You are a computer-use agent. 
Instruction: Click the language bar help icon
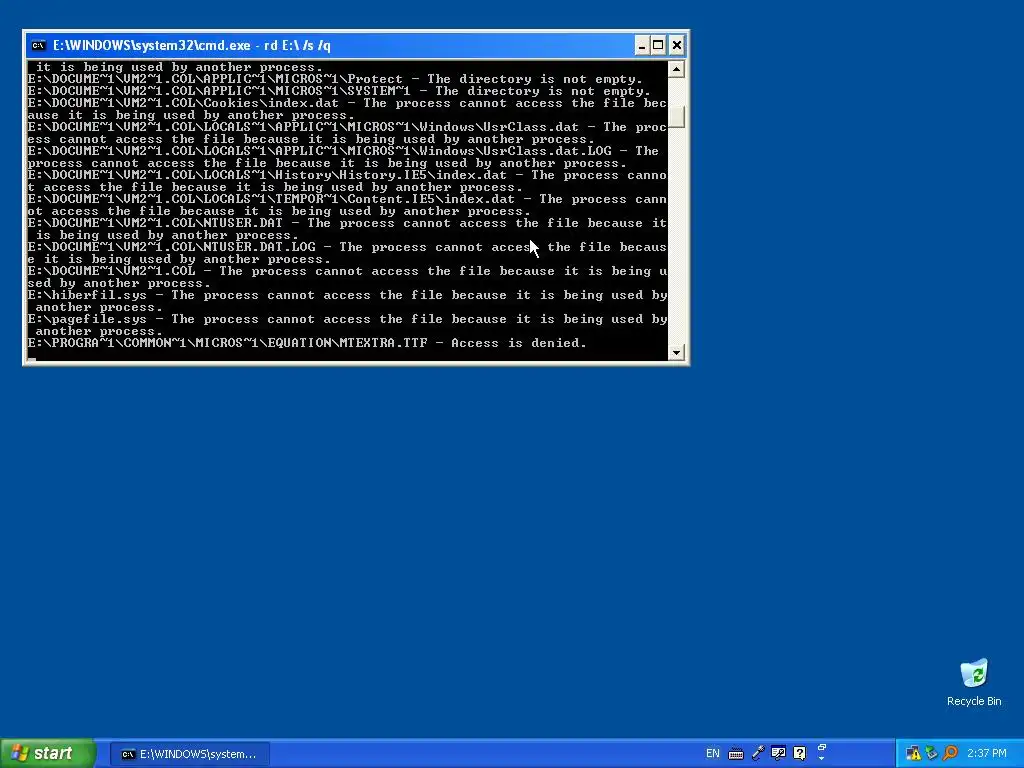click(799, 754)
